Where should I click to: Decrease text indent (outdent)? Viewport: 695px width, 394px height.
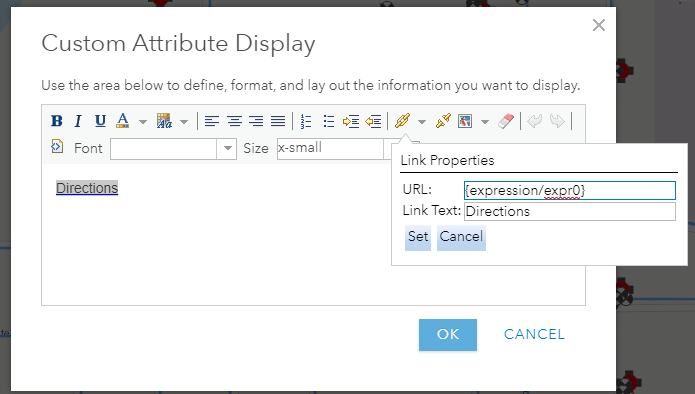pos(373,121)
